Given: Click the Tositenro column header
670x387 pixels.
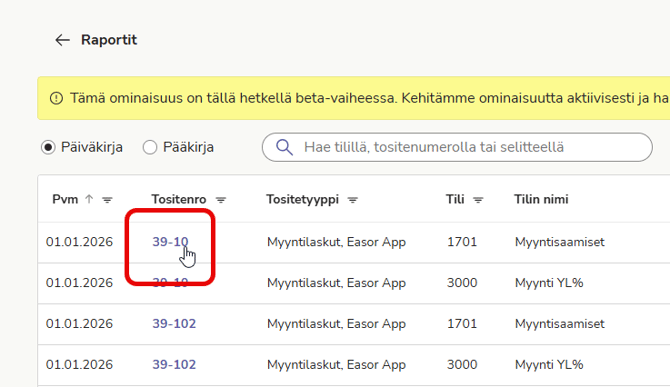Looking at the screenshot, I should pyautogui.click(x=179, y=199).
